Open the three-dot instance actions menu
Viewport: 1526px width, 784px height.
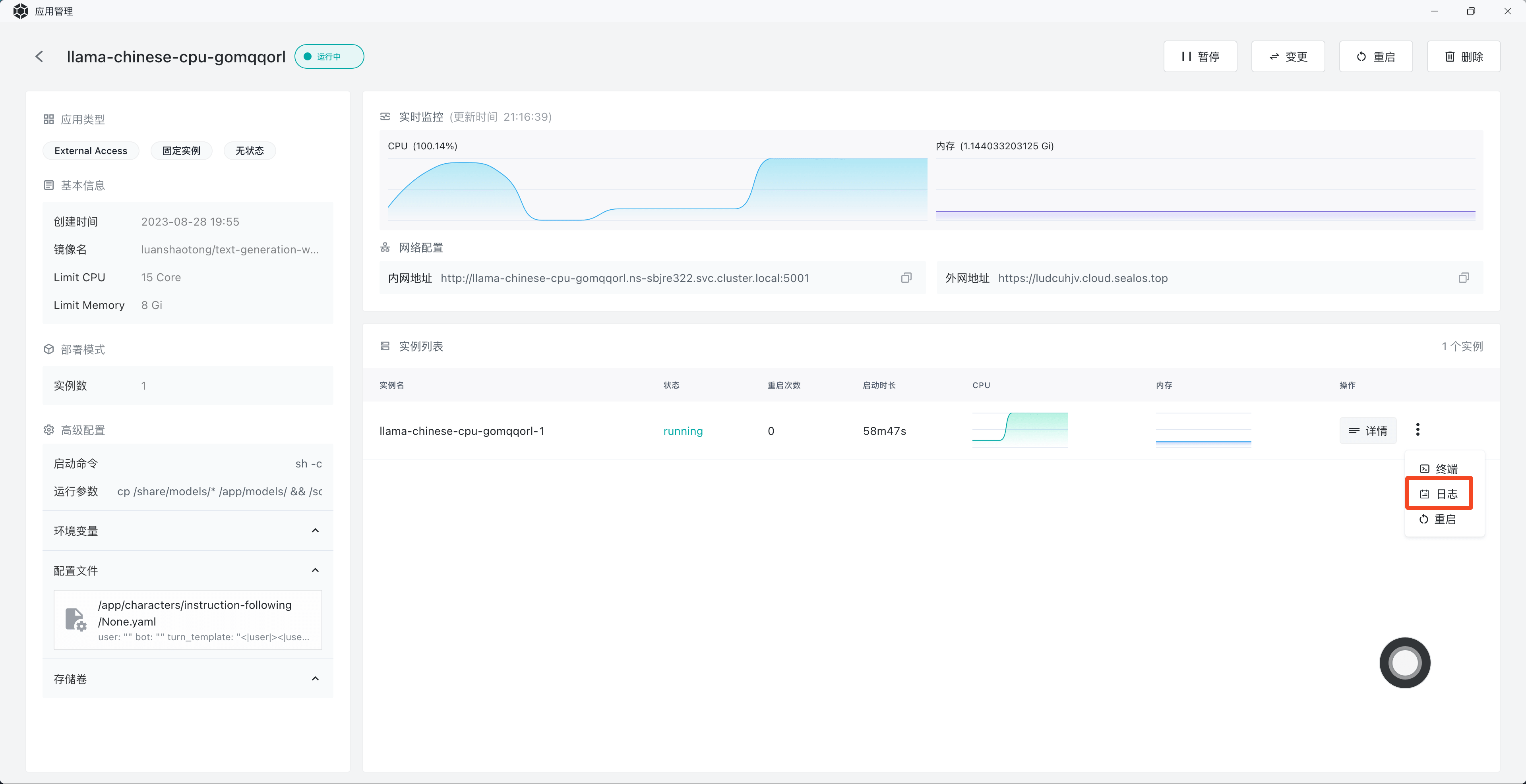[x=1418, y=429]
